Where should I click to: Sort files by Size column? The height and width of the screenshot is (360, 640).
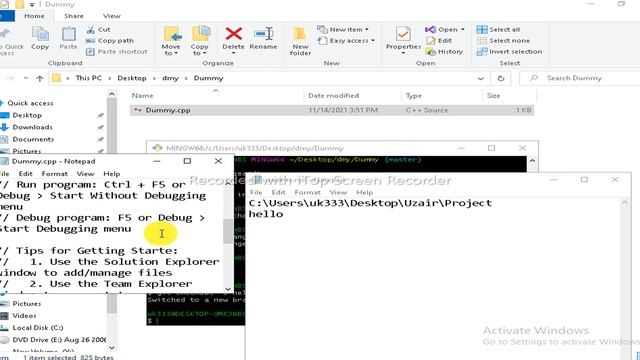[x=493, y=96]
